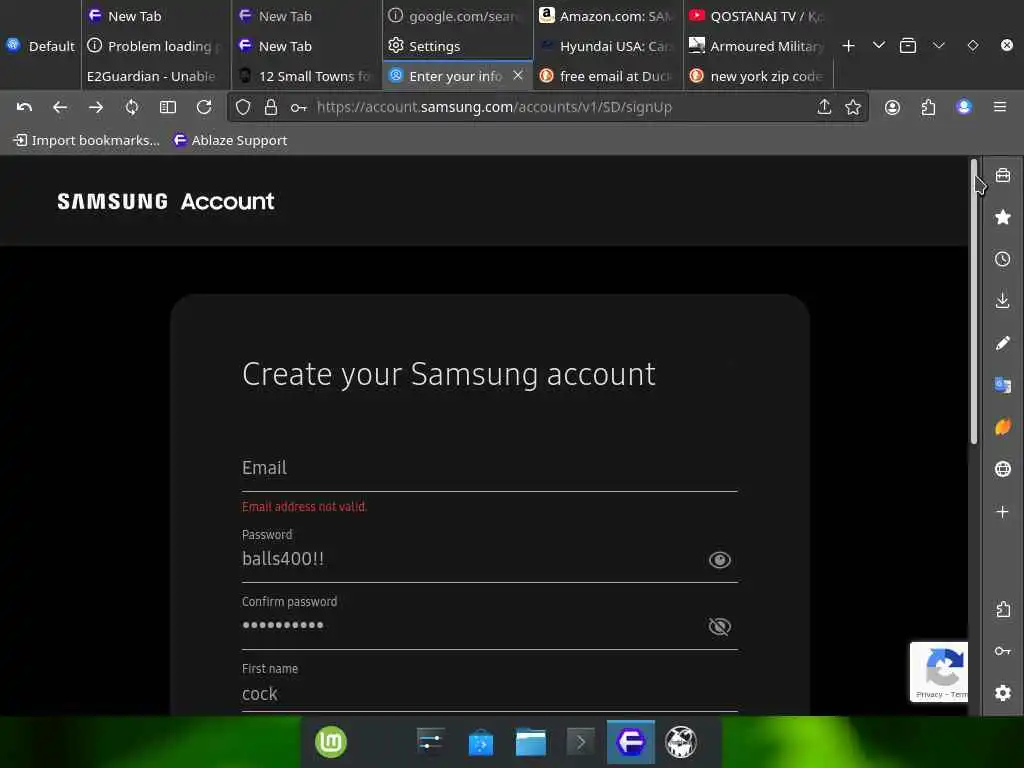
Task: Switch to free email at Duck tab
Action: [x=608, y=76]
